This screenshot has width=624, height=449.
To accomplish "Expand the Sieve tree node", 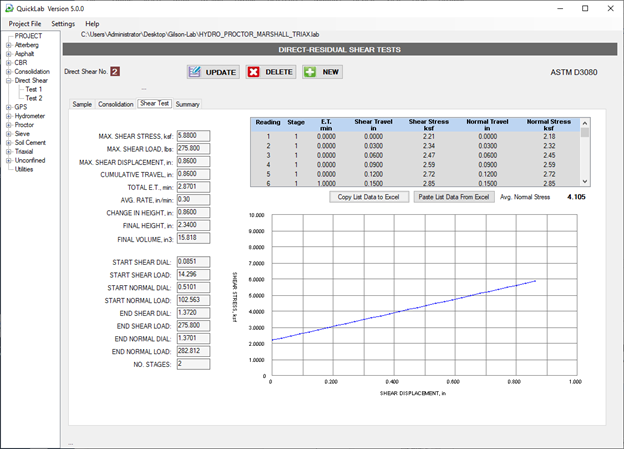I will tap(8, 134).
